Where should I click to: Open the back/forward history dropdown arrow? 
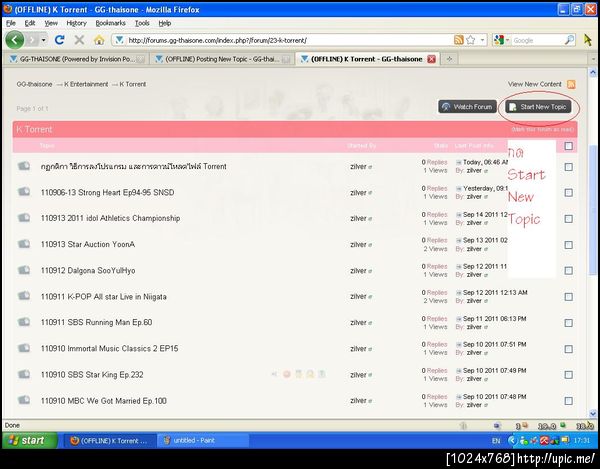[44, 40]
